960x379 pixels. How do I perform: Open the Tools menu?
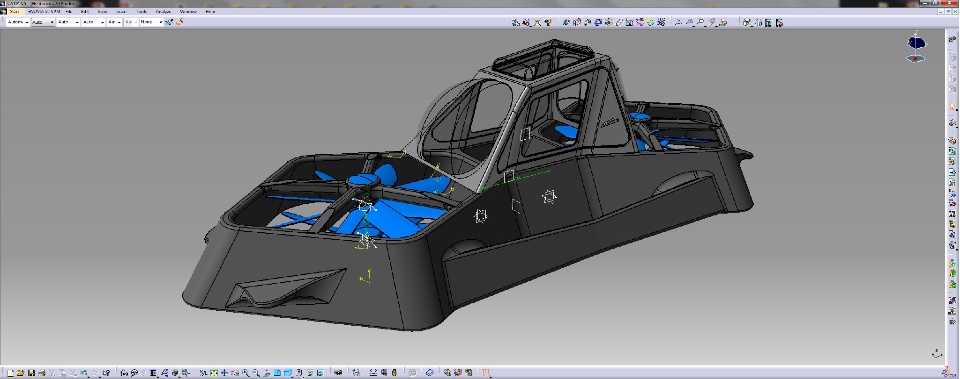coord(141,12)
